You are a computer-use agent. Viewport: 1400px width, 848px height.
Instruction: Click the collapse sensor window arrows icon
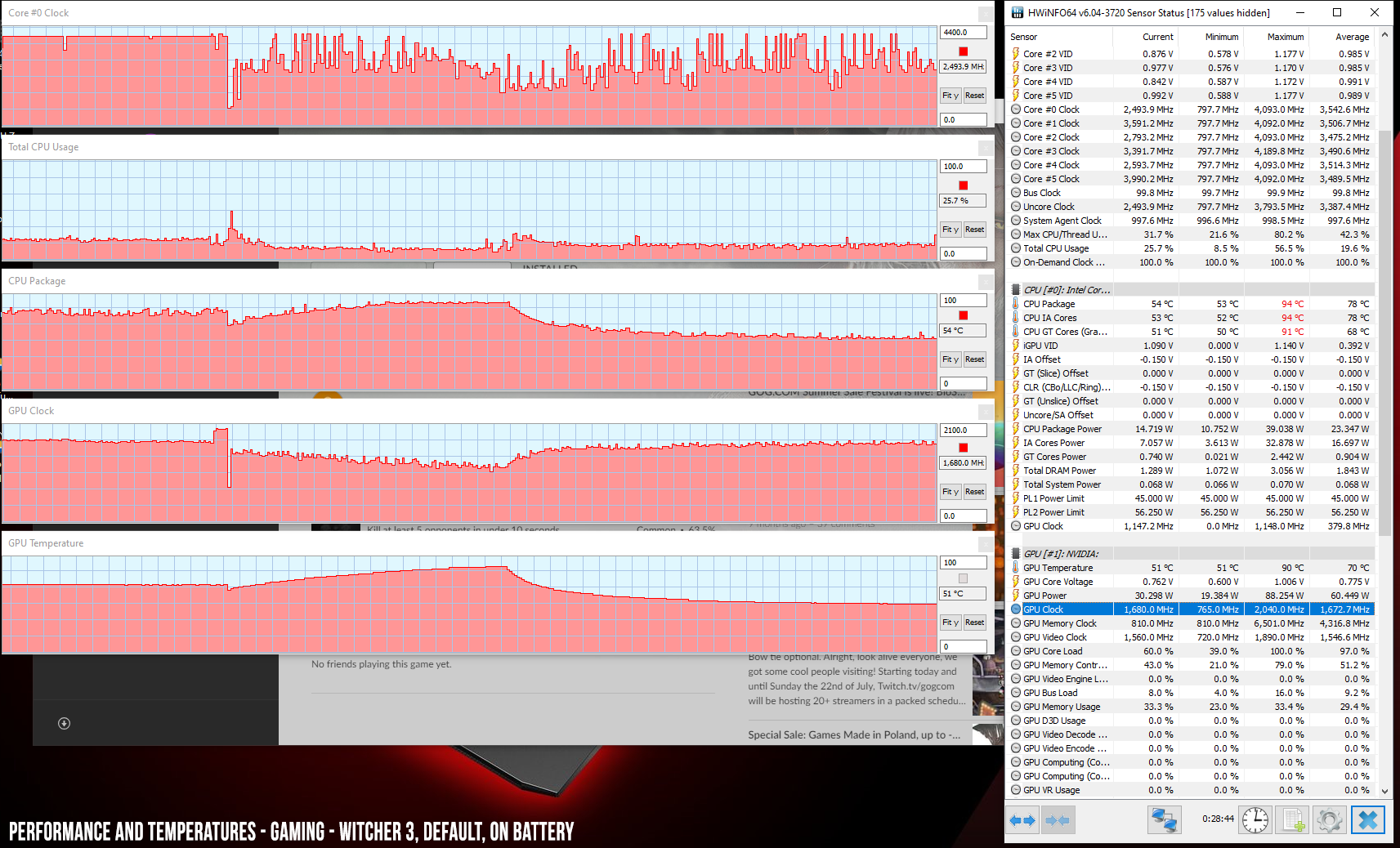point(1058,820)
